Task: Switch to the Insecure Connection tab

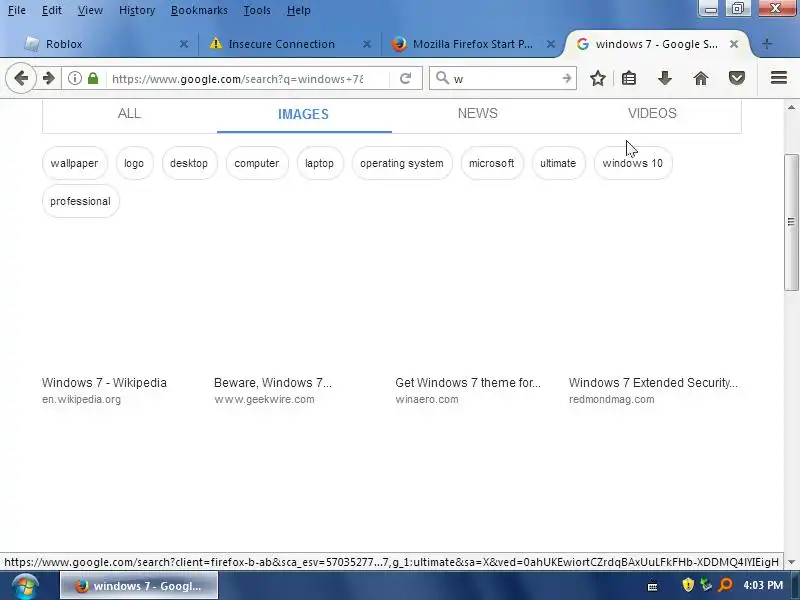Action: (x=289, y=44)
